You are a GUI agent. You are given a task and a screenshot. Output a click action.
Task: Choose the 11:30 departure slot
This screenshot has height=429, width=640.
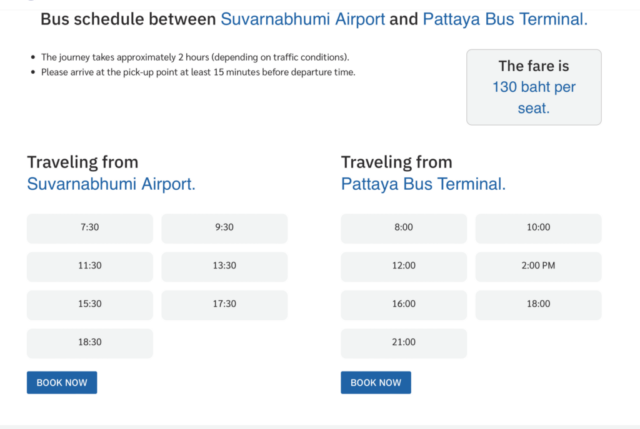click(x=90, y=267)
